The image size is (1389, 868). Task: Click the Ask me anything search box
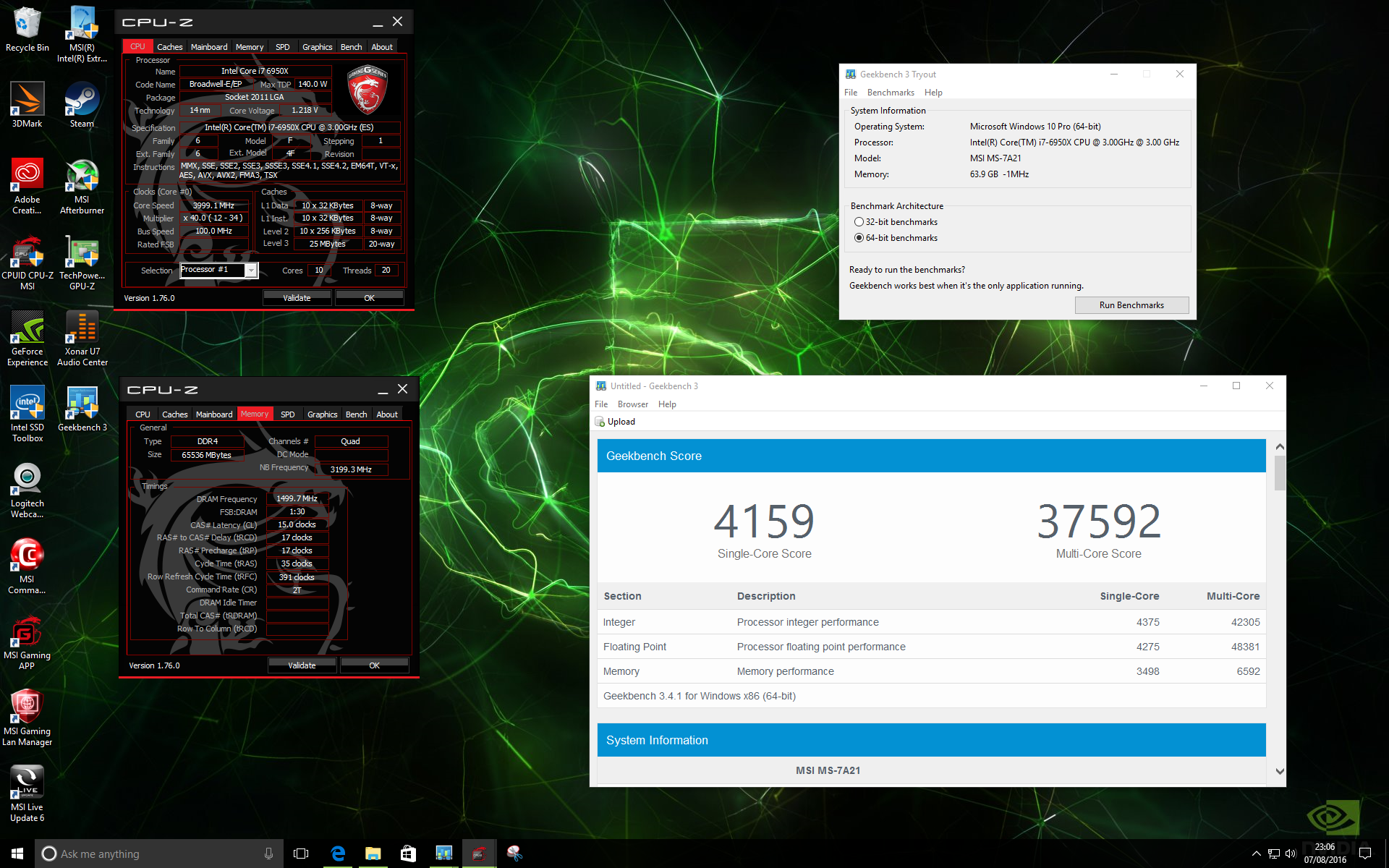point(159,854)
